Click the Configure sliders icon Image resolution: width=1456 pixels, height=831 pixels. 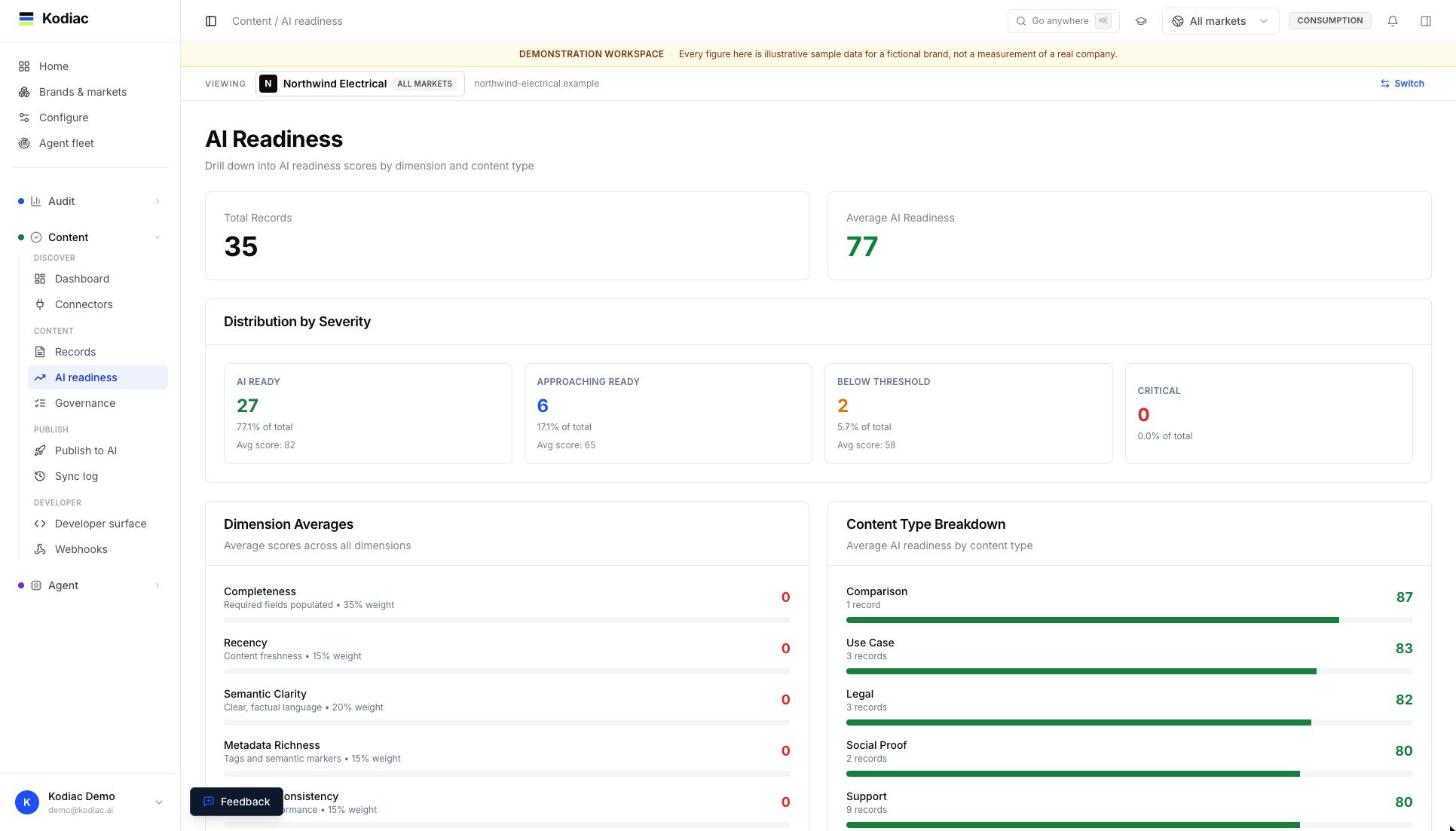(x=24, y=118)
